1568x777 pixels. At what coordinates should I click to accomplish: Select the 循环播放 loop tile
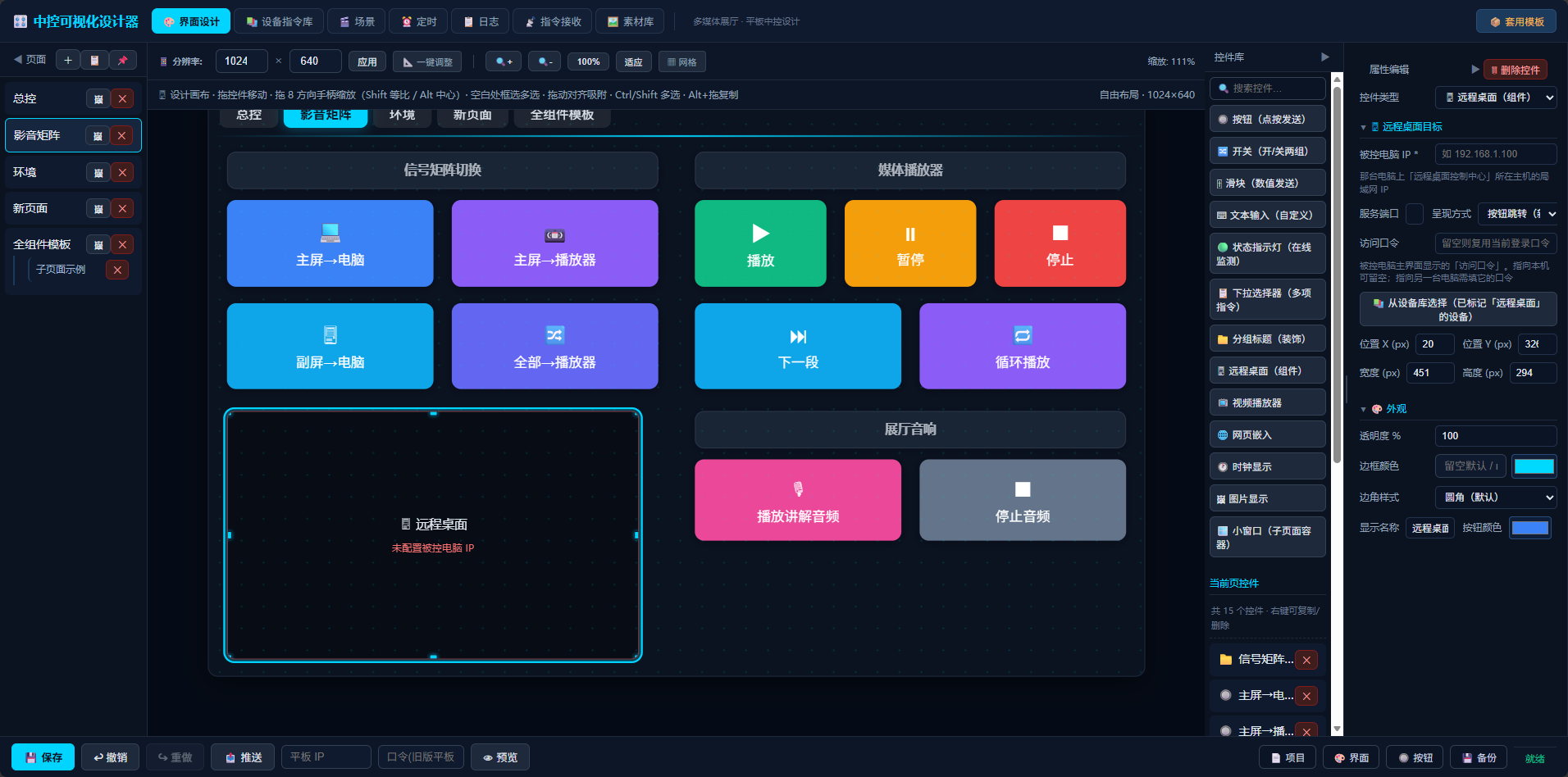1023,346
